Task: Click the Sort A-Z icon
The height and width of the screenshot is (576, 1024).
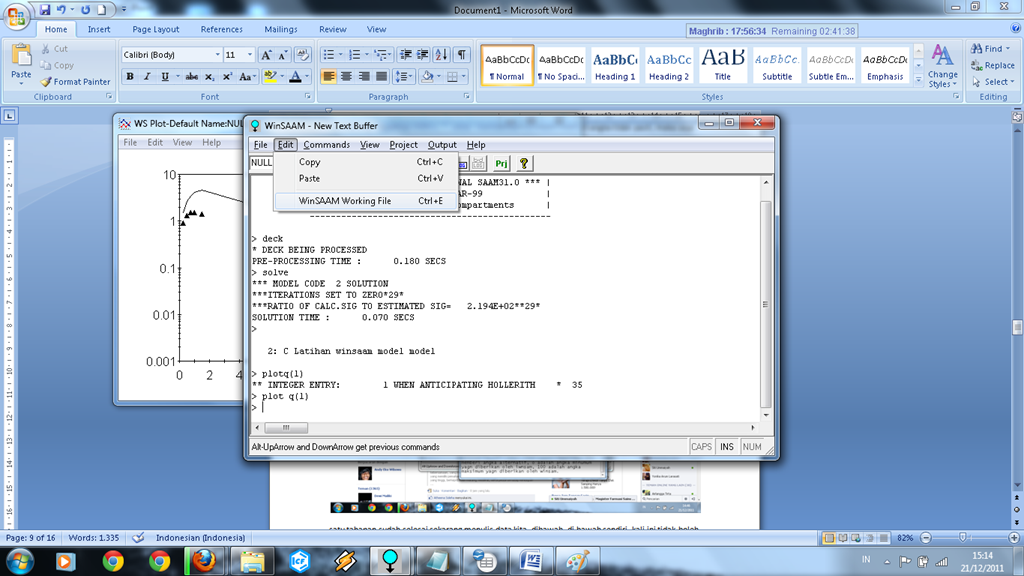Action: coord(441,55)
